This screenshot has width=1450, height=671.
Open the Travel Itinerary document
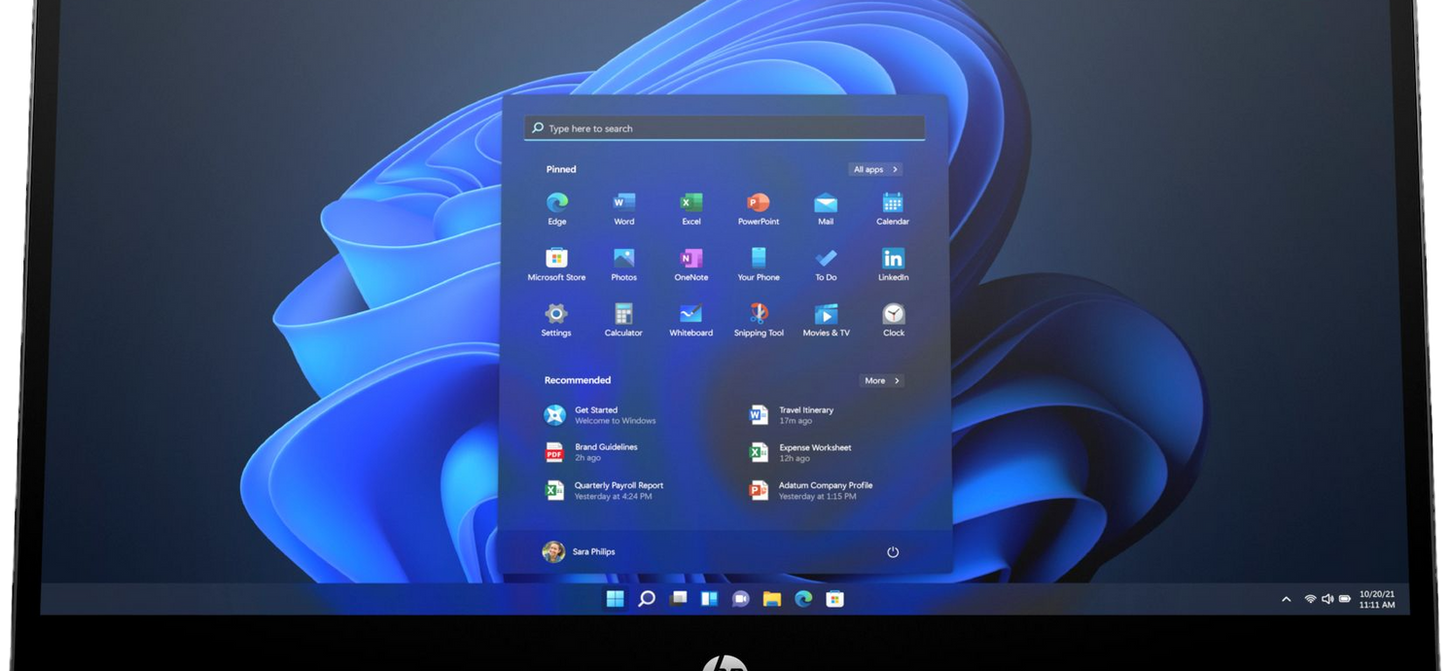coord(792,415)
